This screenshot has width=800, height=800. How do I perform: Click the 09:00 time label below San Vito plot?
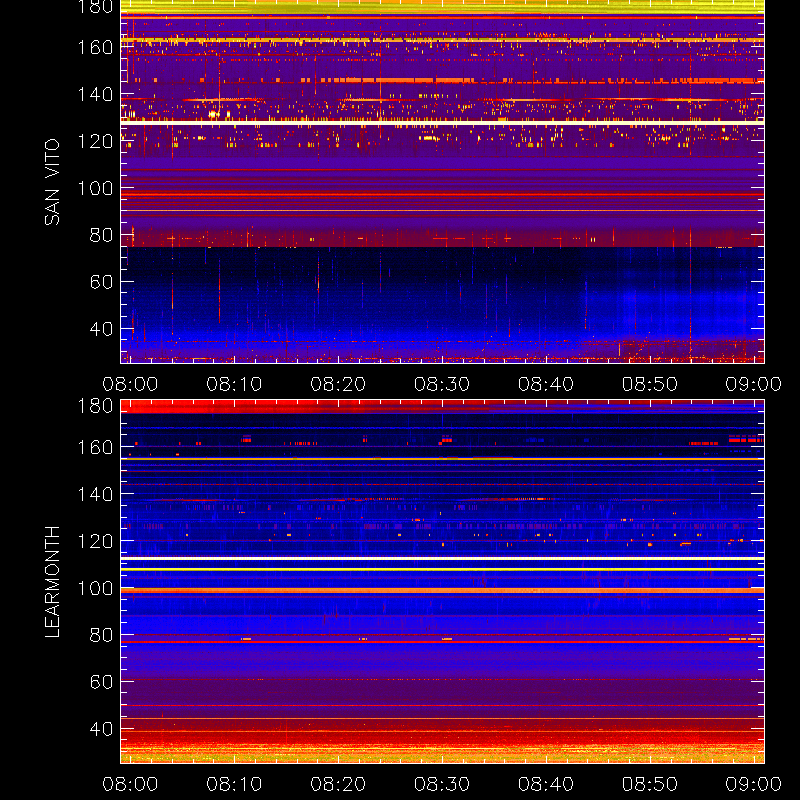point(754,384)
